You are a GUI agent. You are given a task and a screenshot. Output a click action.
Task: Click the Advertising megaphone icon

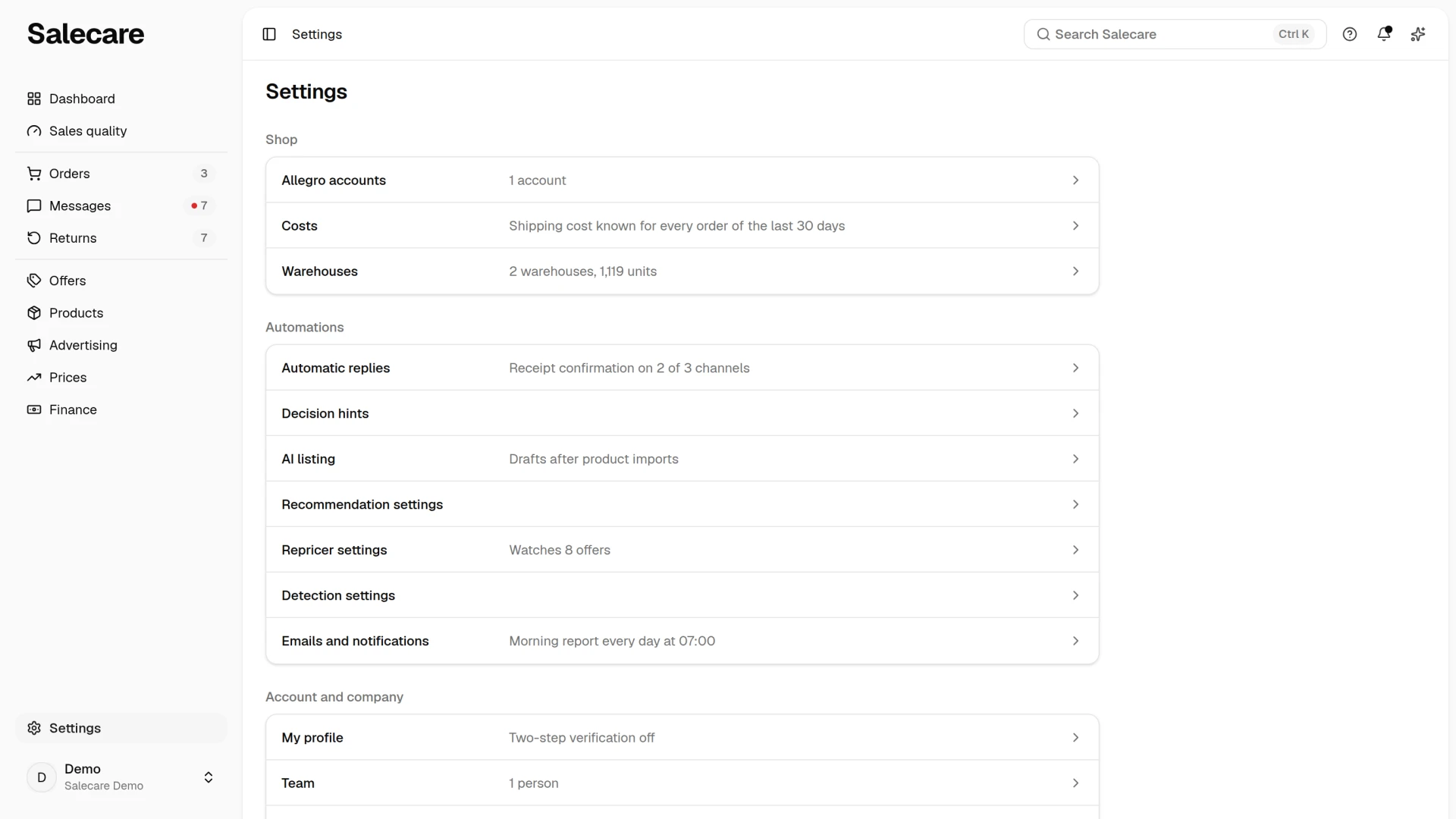pos(34,345)
